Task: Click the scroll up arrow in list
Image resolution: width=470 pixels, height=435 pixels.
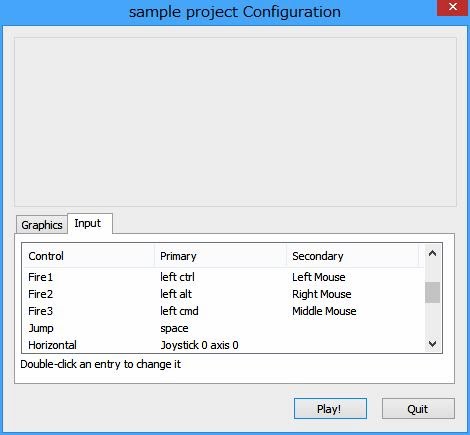Action: coord(432,254)
